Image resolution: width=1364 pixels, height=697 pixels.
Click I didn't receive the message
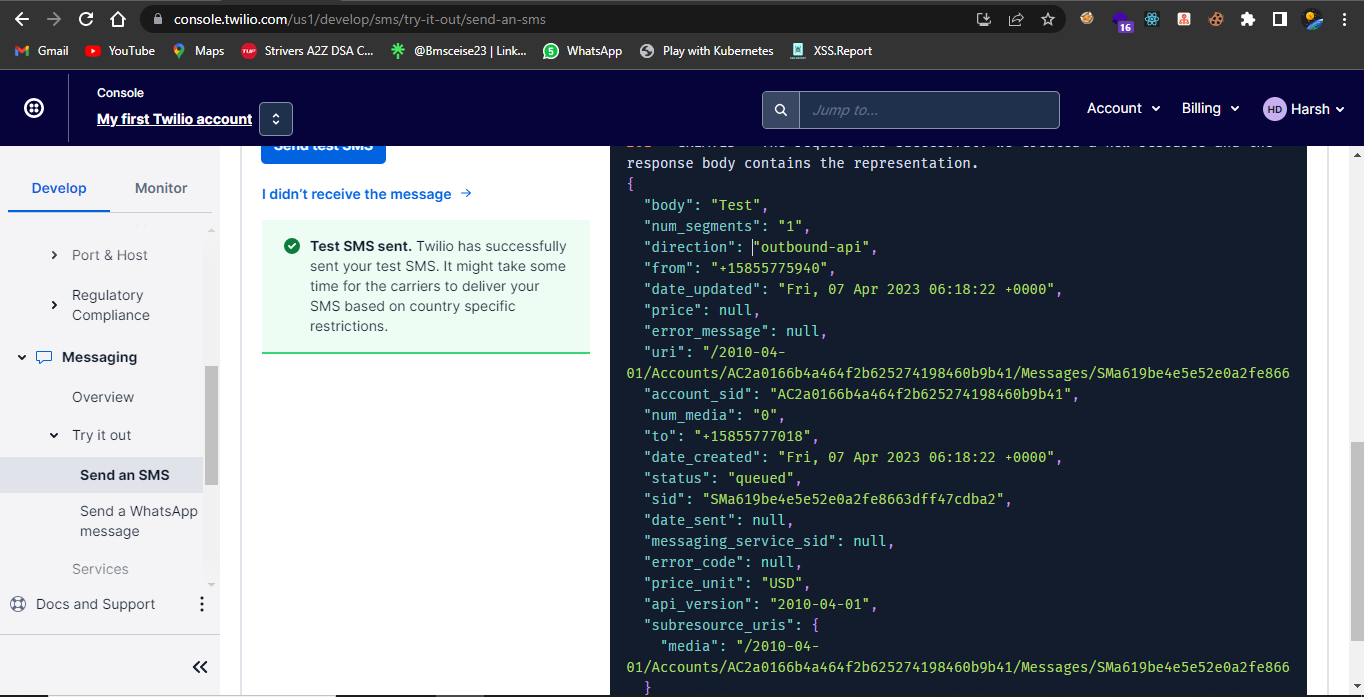click(x=367, y=194)
